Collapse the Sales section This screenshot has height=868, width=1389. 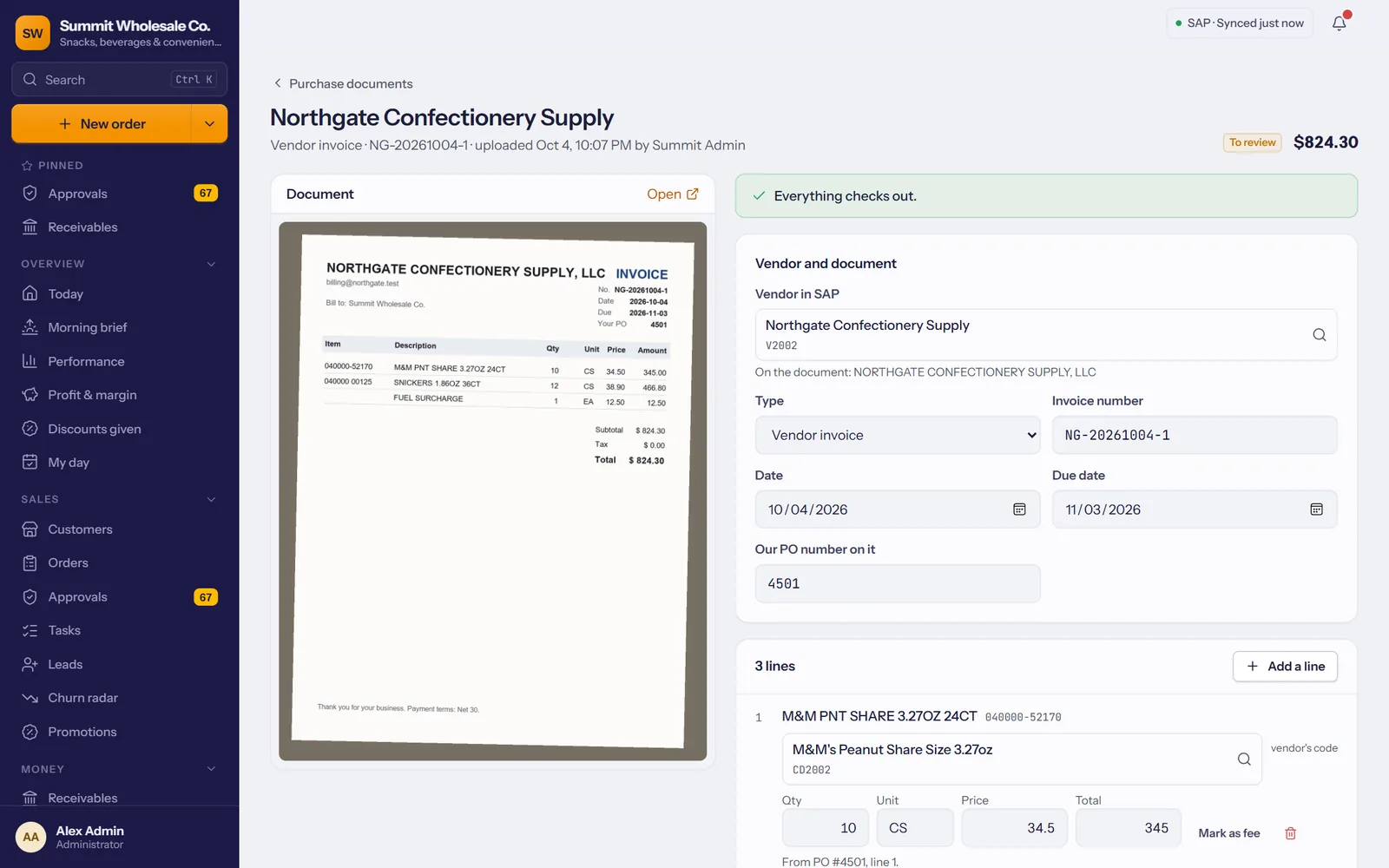click(211, 499)
